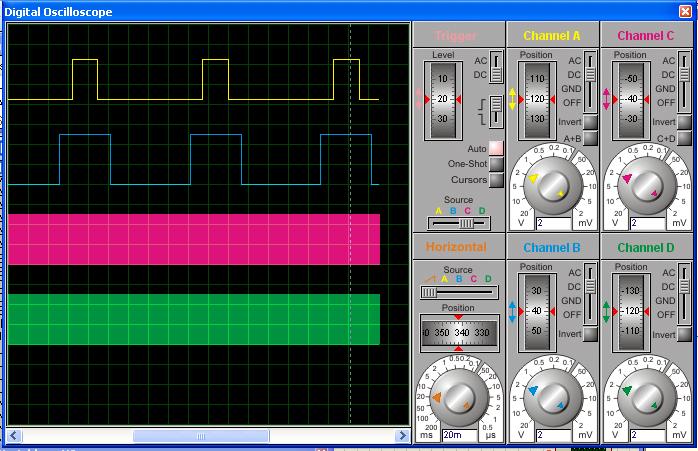Click the Channel A panel header
The width and height of the screenshot is (698, 451).
pyautogui.click(x=553, y=35)
